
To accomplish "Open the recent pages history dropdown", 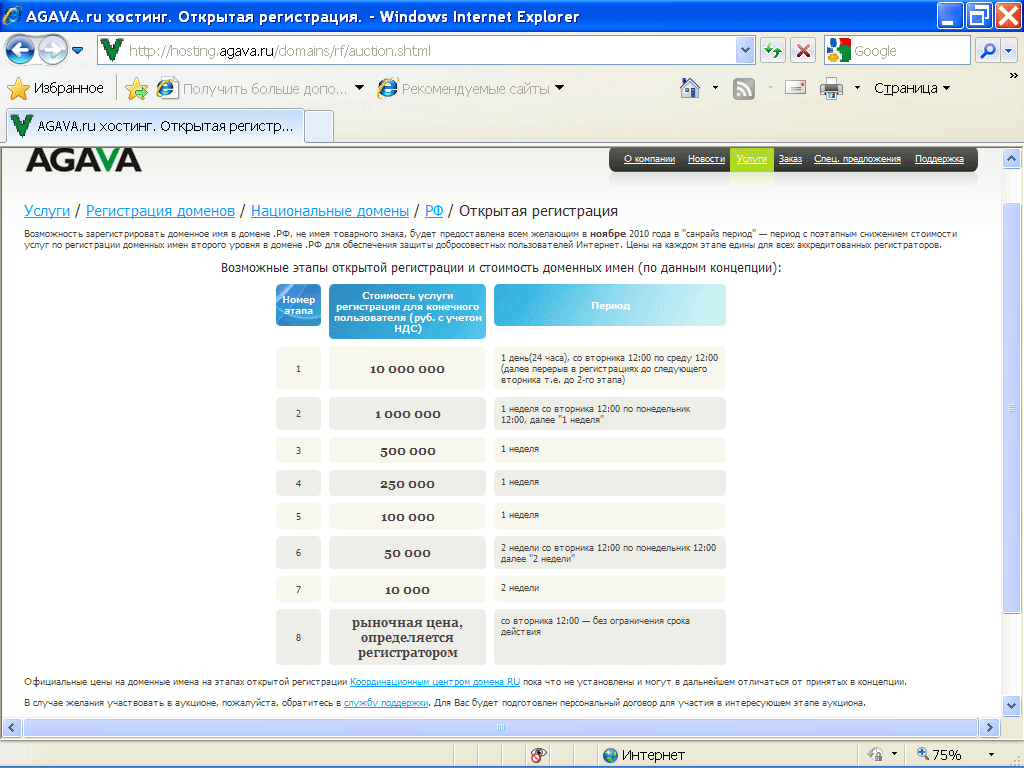I will pyautogui.click(x=78, y=50).
